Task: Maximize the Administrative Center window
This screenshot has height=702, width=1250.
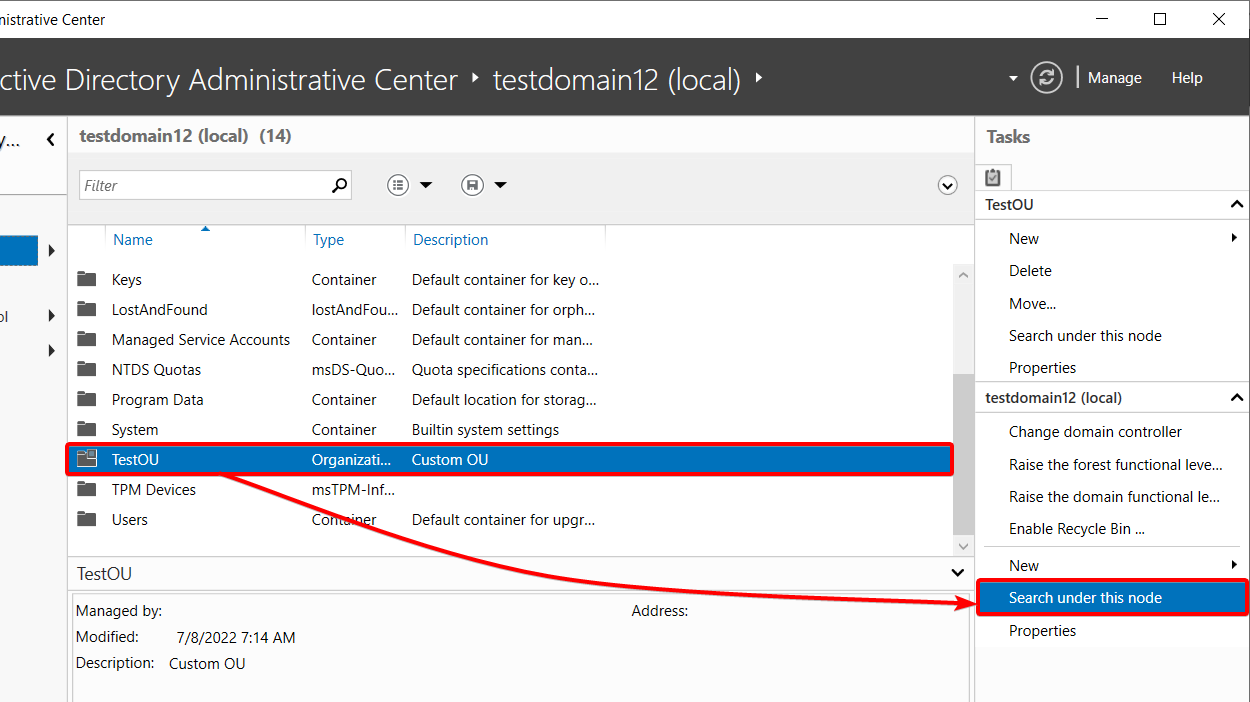Action: [1160, 19]
